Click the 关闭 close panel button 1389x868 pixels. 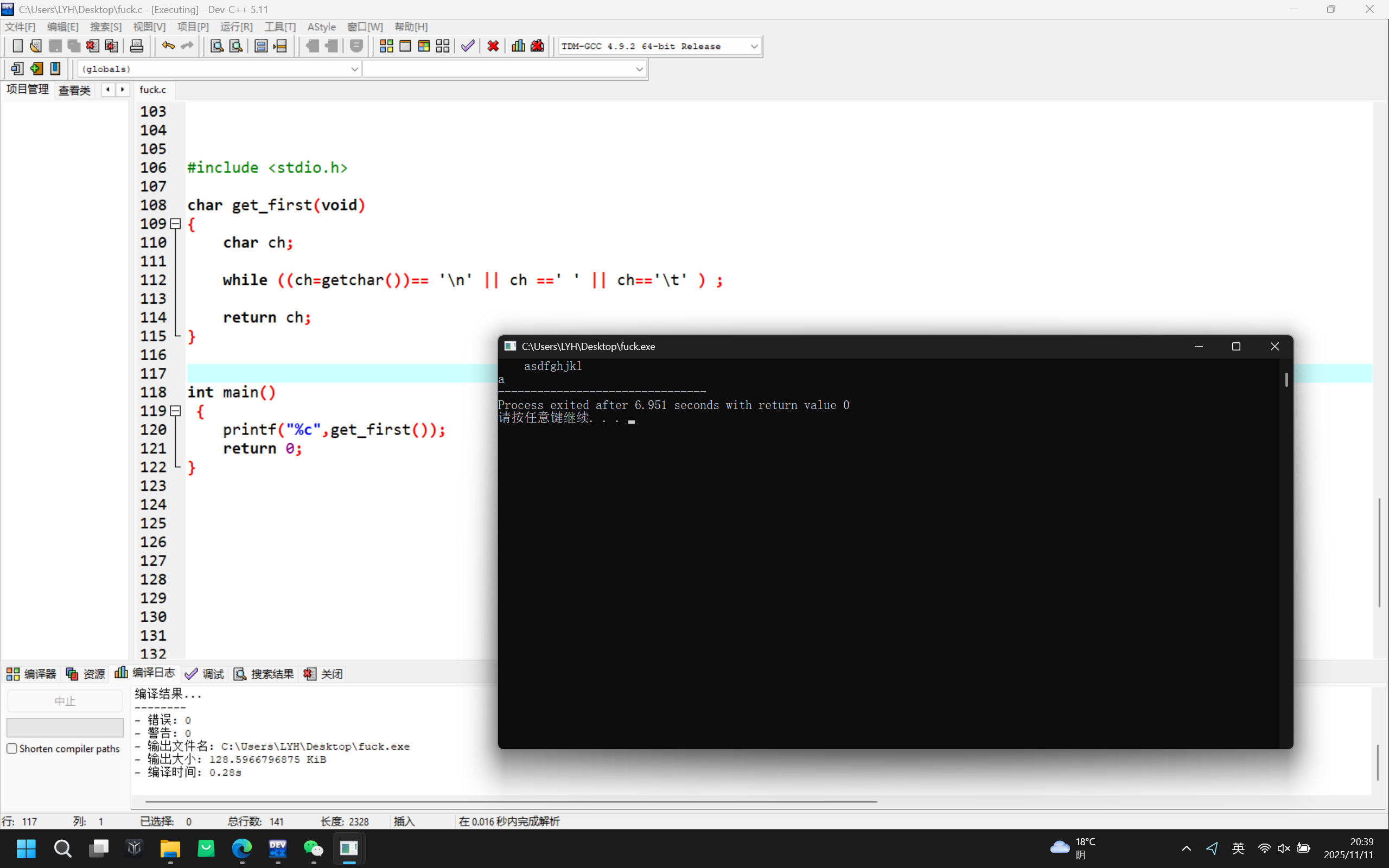click(x=324, y=674)
